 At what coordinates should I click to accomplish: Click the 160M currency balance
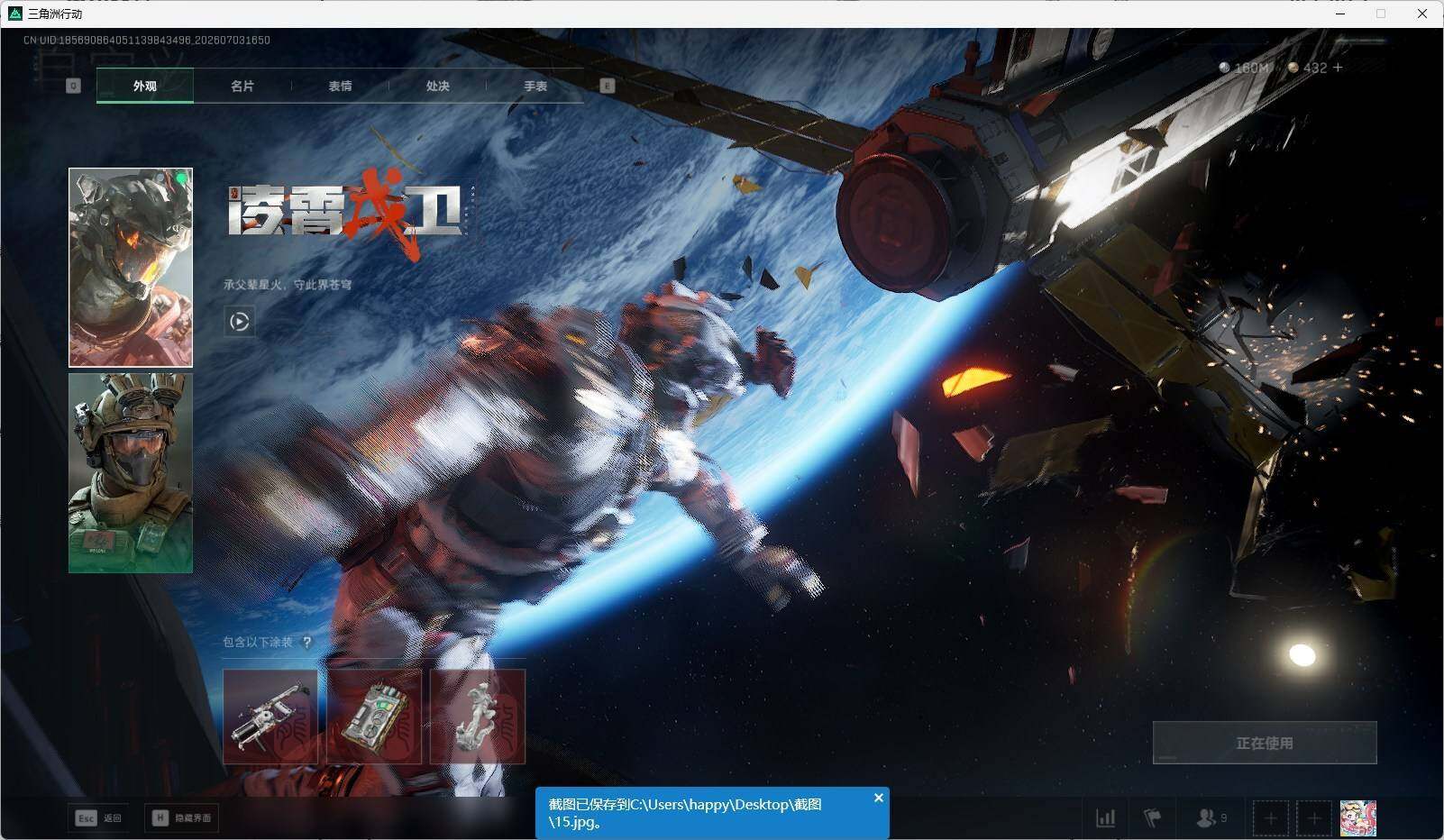pyautogui.click(x=1244, y=68)
